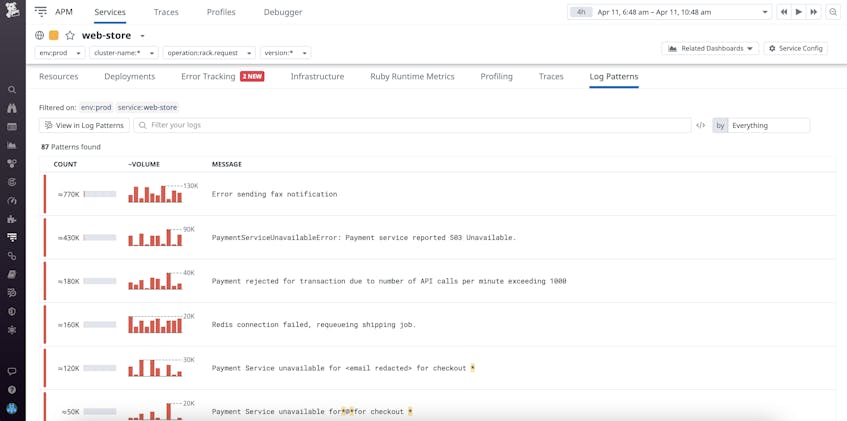Click the highlighted APM icon in sidebar
Screen dimensions: 847x421
pyautogui.click(x=12, y=237)
